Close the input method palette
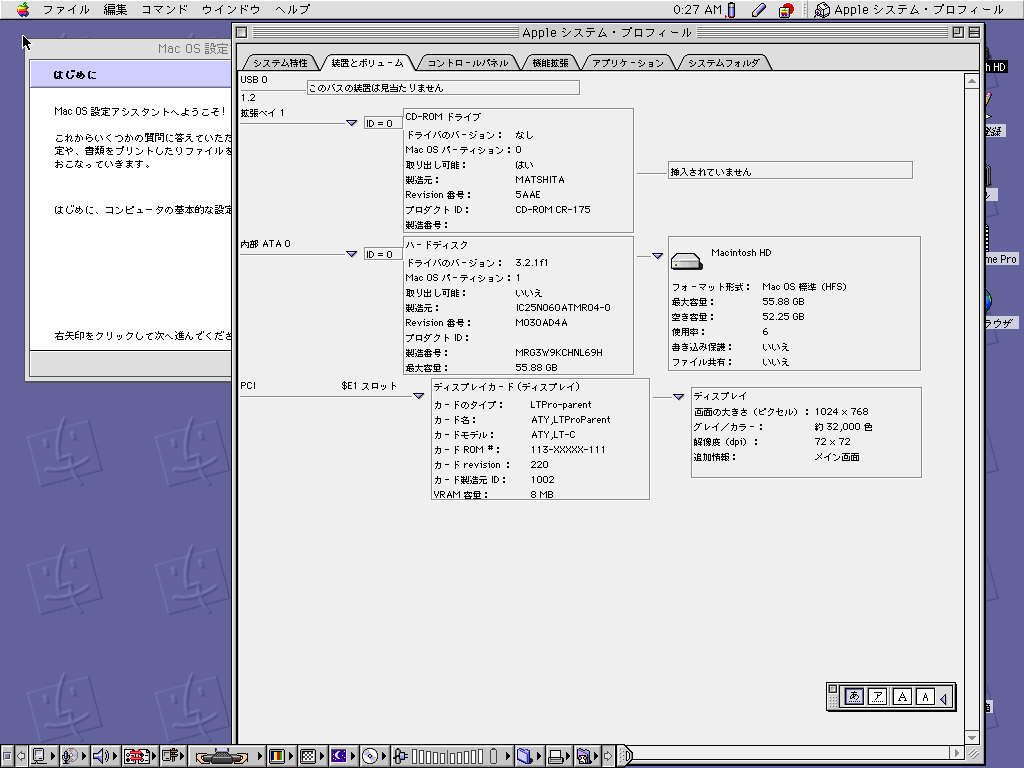Screen dimensions: 1024x768 click(833, 689)
